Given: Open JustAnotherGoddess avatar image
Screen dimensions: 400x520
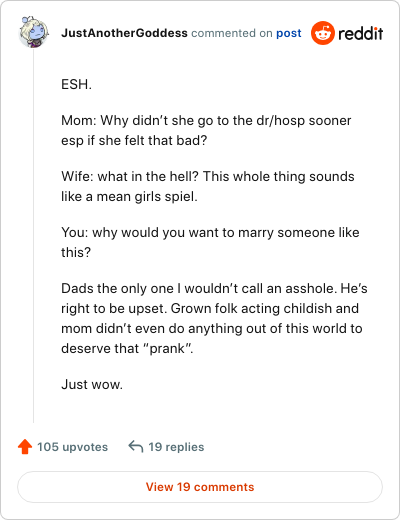Looking at the screenshot, I should (x=34, y=32).
